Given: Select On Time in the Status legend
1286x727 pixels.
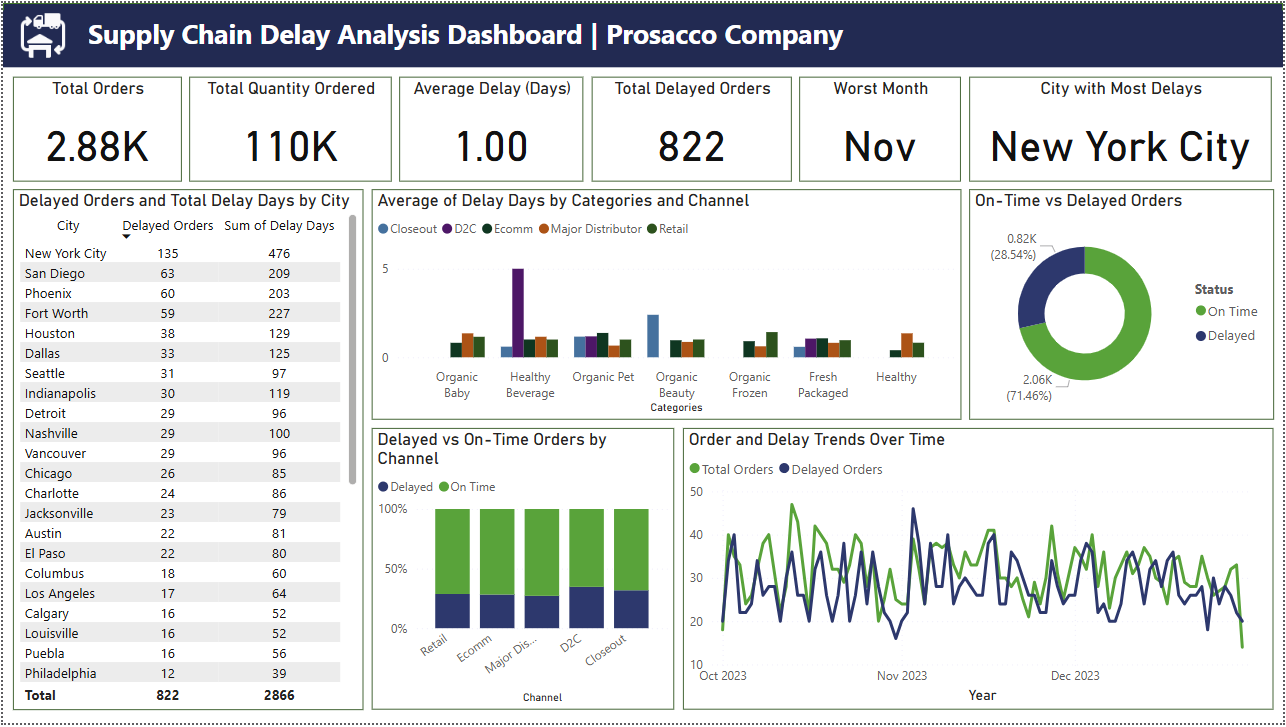Looking at the screenshot, I should pyautogui.click(x=1225, y=310).
